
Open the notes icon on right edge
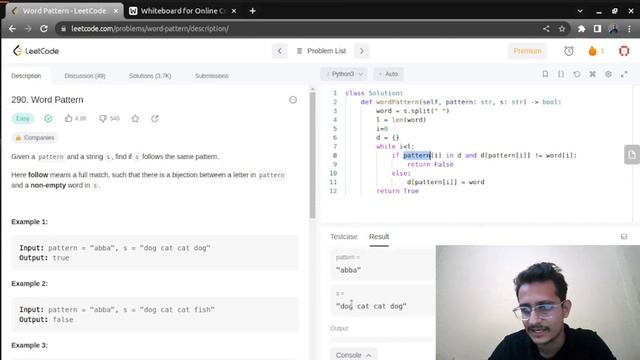pyautogui.click(x=632, y=155)
